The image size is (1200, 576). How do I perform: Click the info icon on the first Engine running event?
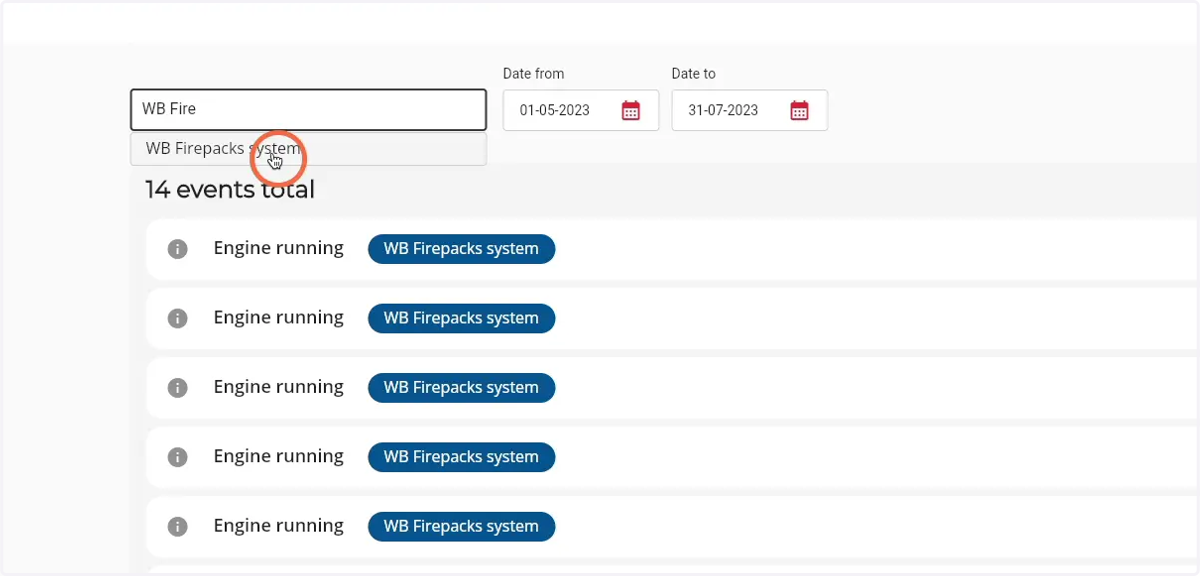178,249
